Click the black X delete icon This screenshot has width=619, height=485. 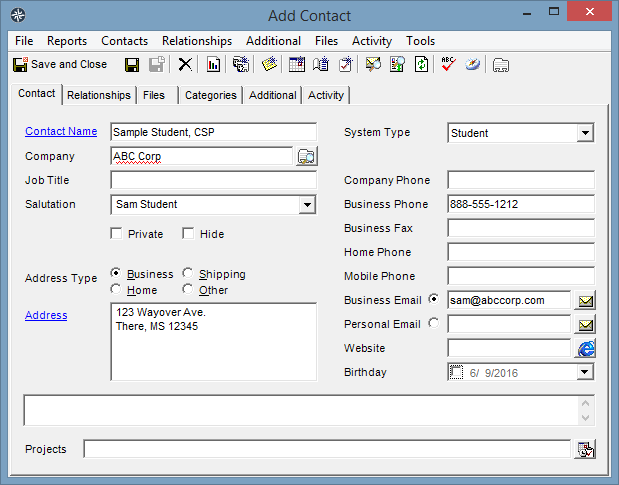(185, 65)
